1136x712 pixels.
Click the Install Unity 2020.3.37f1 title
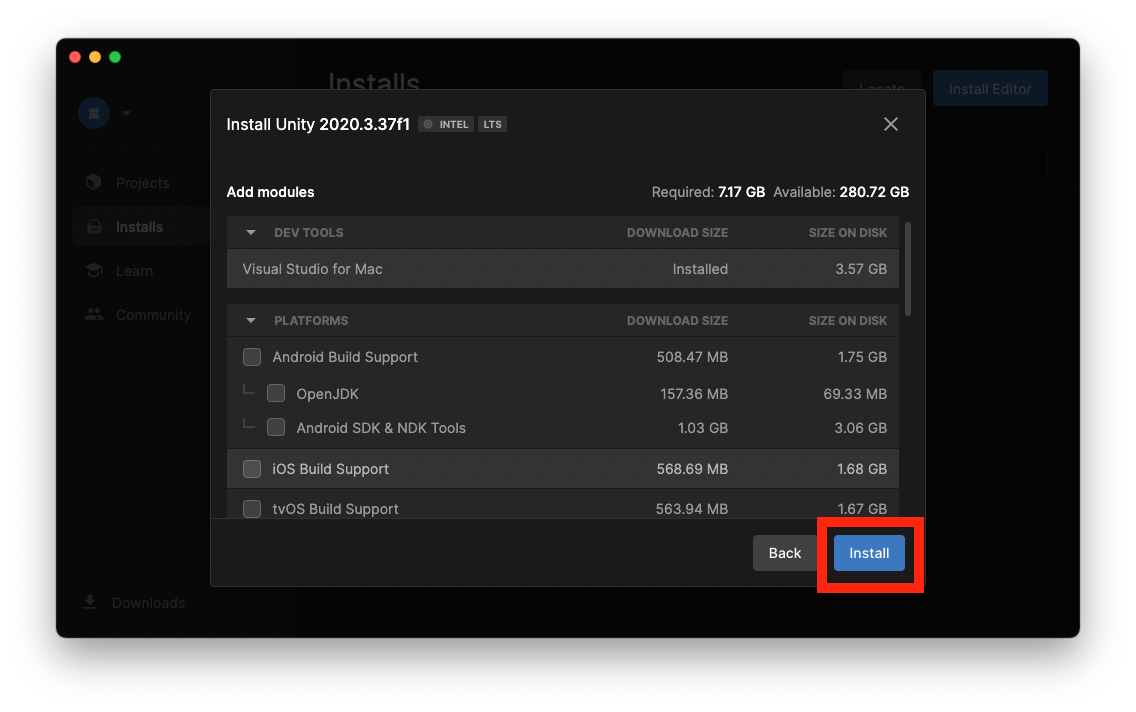click(318, 124)
